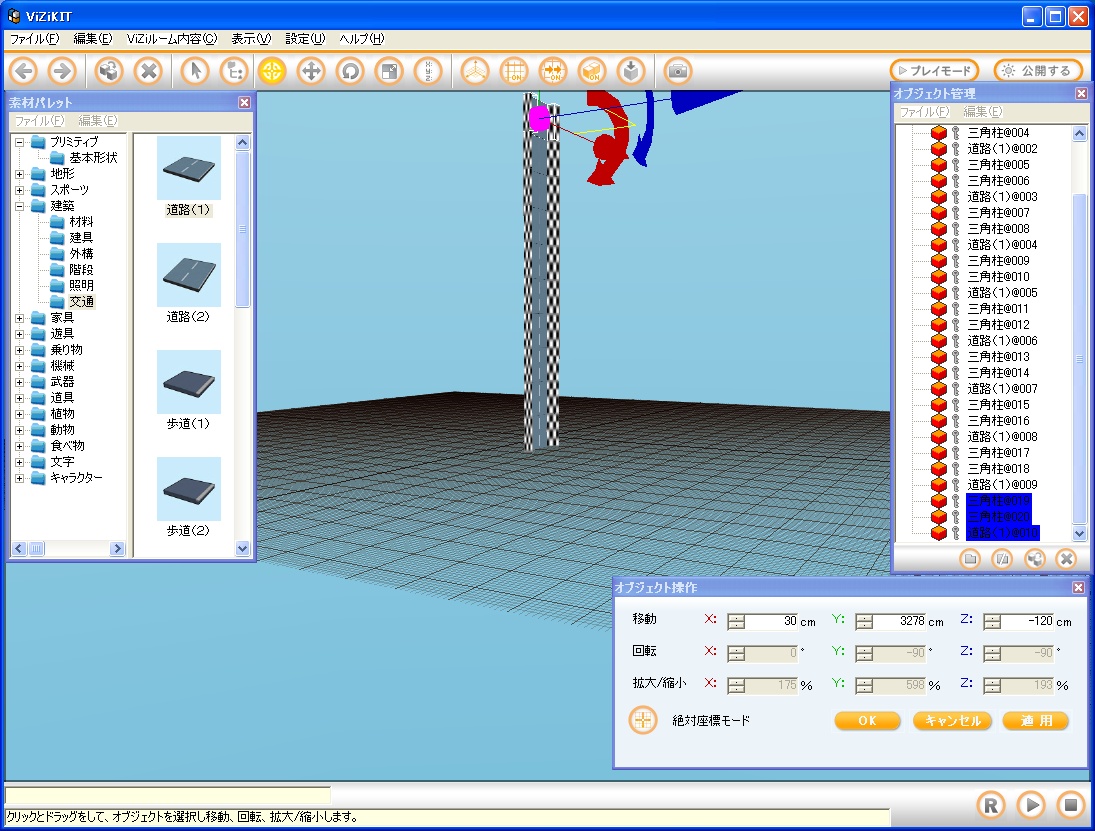The width and height of the screenshot is (1095, 831).
Task: Click the 移動 X value spinner control
Action: click(x=736, y=621)
